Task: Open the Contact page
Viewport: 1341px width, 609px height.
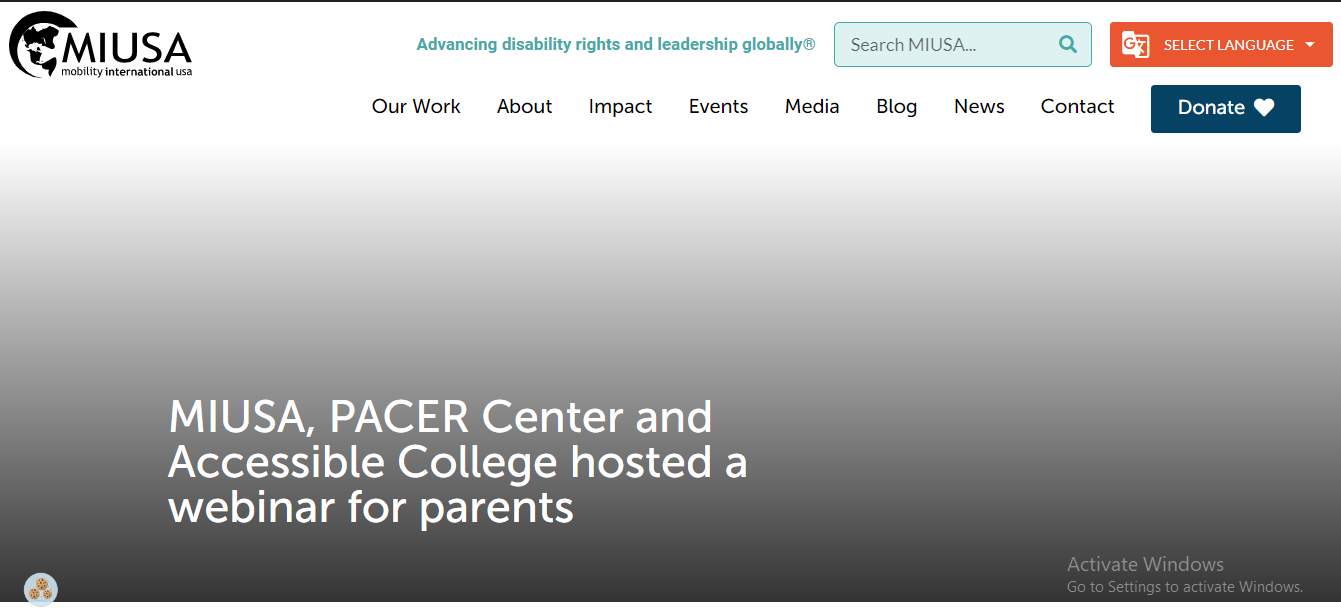Action: [1077, 106]
